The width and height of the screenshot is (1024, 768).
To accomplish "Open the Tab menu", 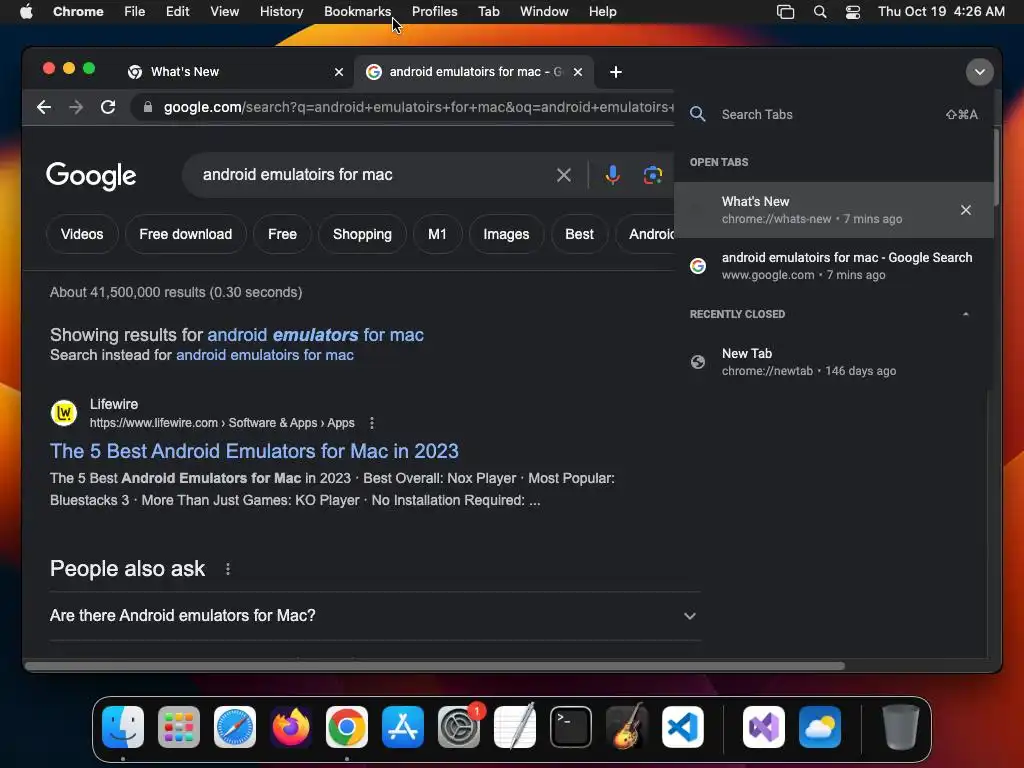I will click(488, 12).
